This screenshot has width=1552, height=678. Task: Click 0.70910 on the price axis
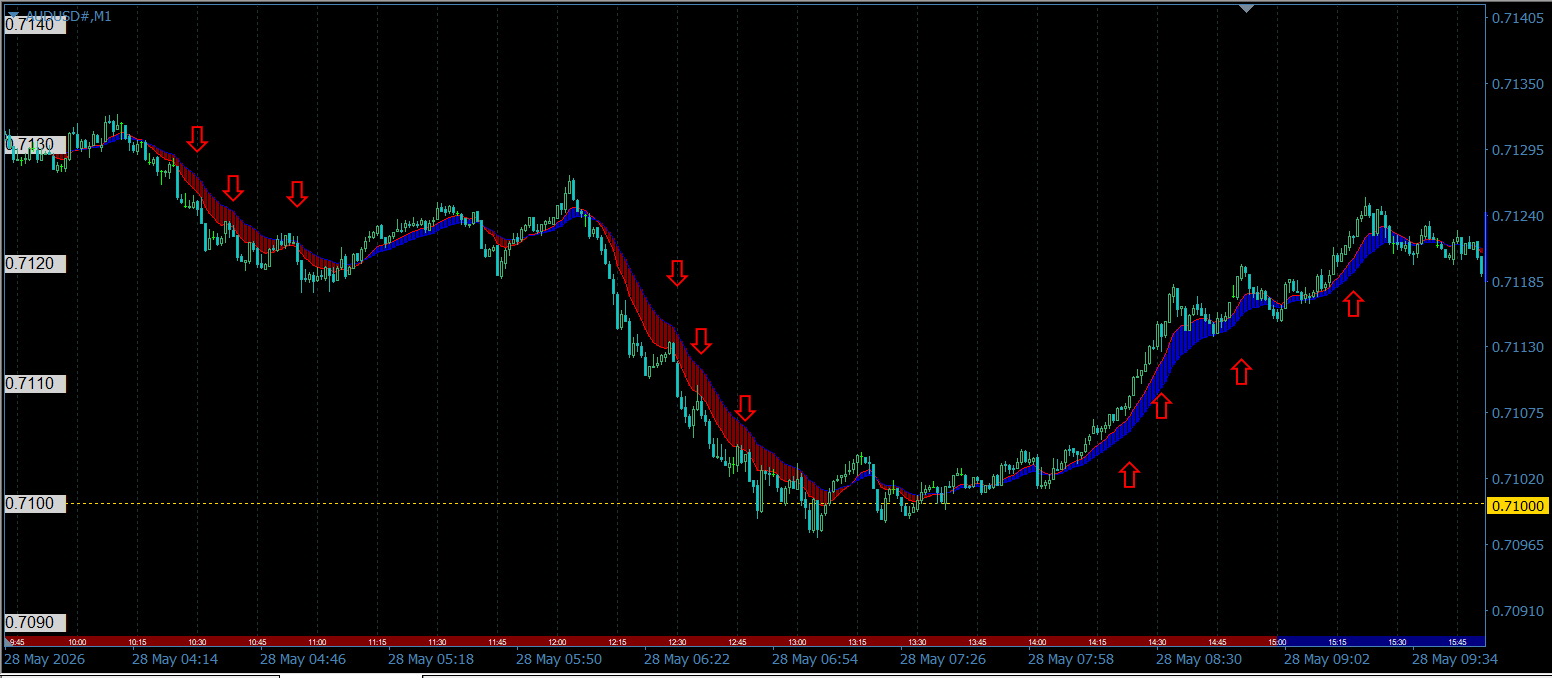pyautogui.click(x=1519, y=610)
